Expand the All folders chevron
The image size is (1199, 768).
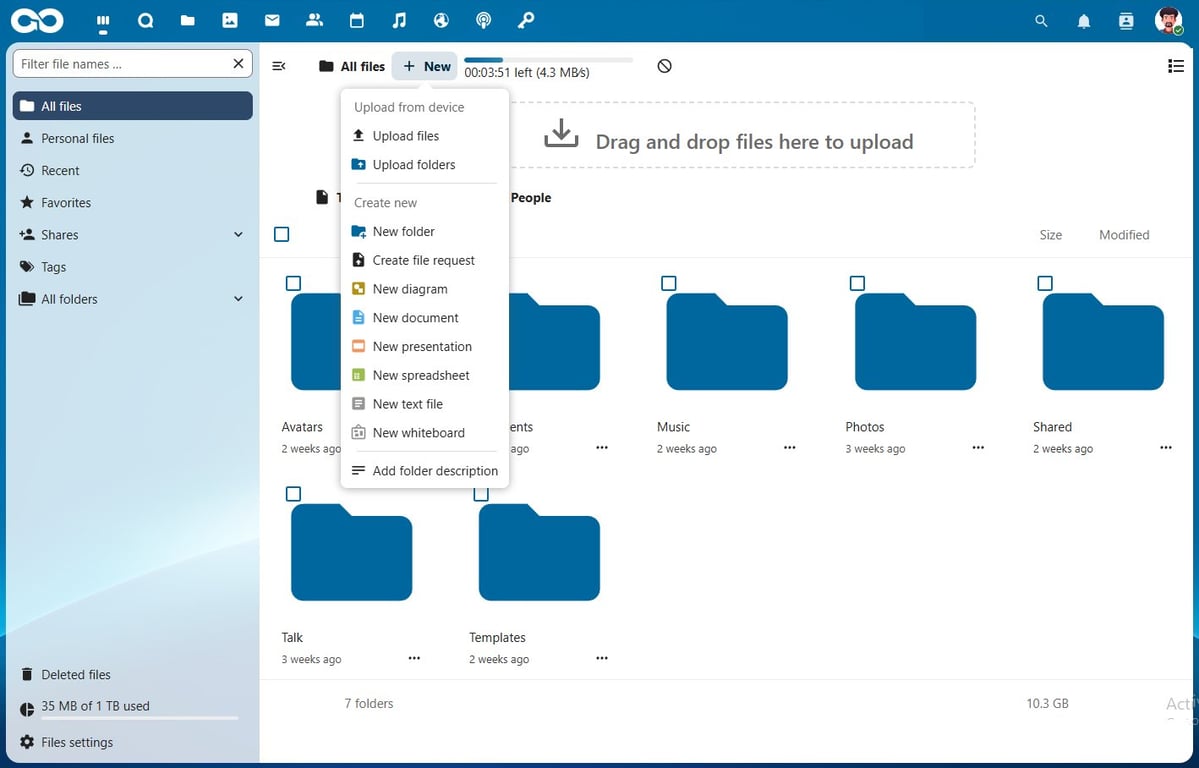tap(238, 299)
